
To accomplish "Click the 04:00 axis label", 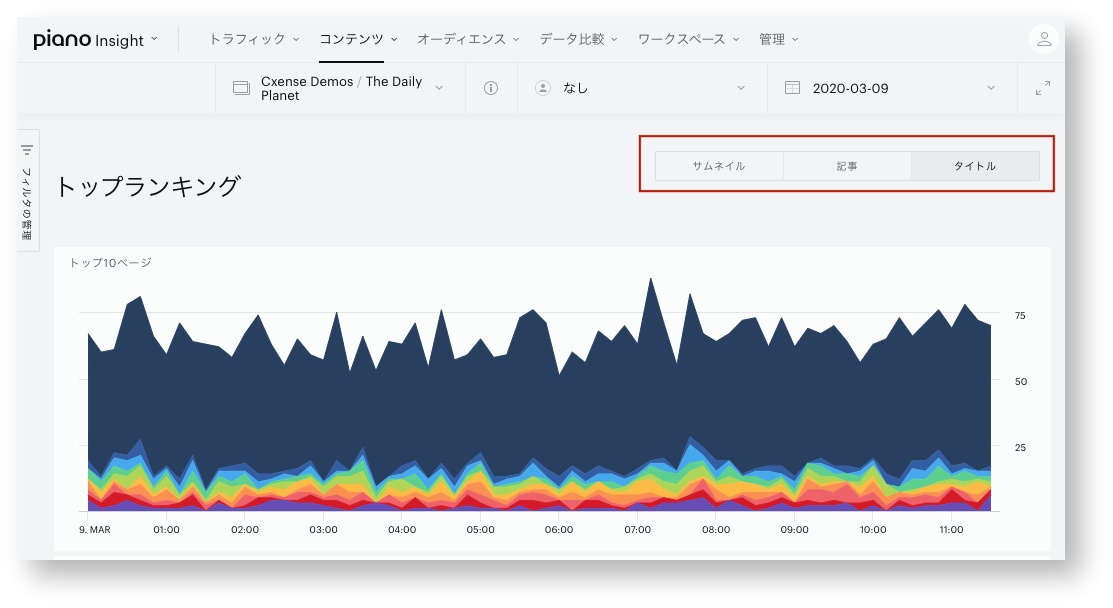I will point(402,529).
